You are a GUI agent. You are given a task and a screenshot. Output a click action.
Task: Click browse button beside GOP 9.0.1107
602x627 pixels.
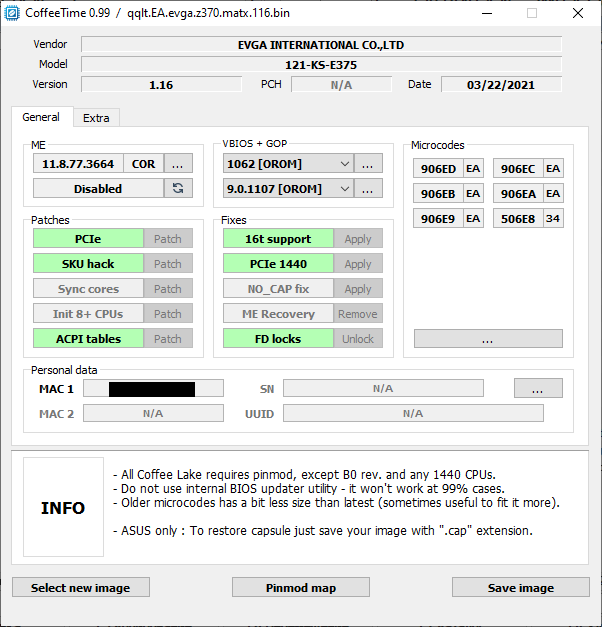click(x=368, y=188)
